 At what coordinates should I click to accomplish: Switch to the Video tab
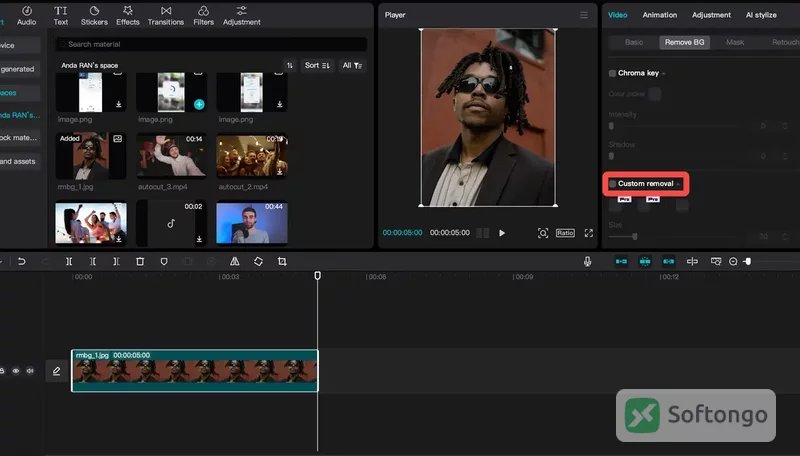click(x=617, y=15)
